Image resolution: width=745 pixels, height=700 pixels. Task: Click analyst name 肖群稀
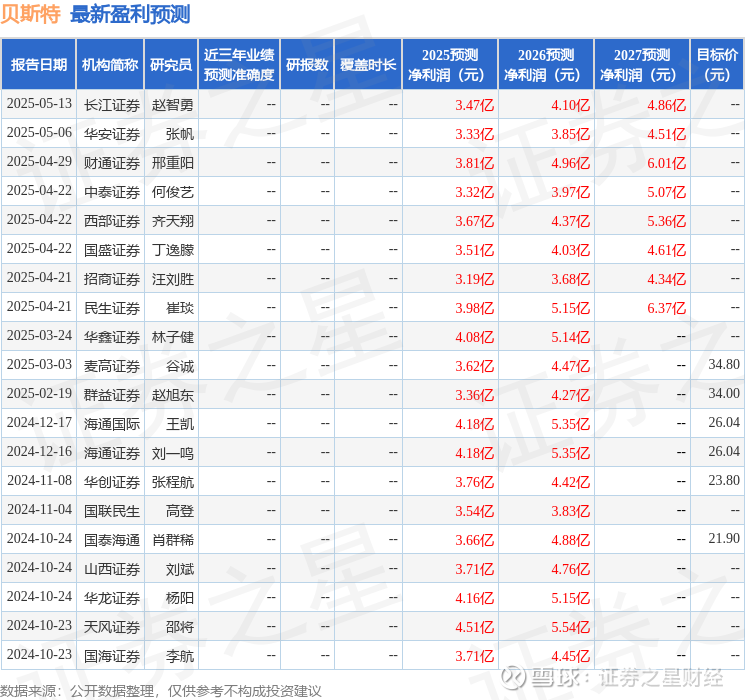tap(173, 540)
